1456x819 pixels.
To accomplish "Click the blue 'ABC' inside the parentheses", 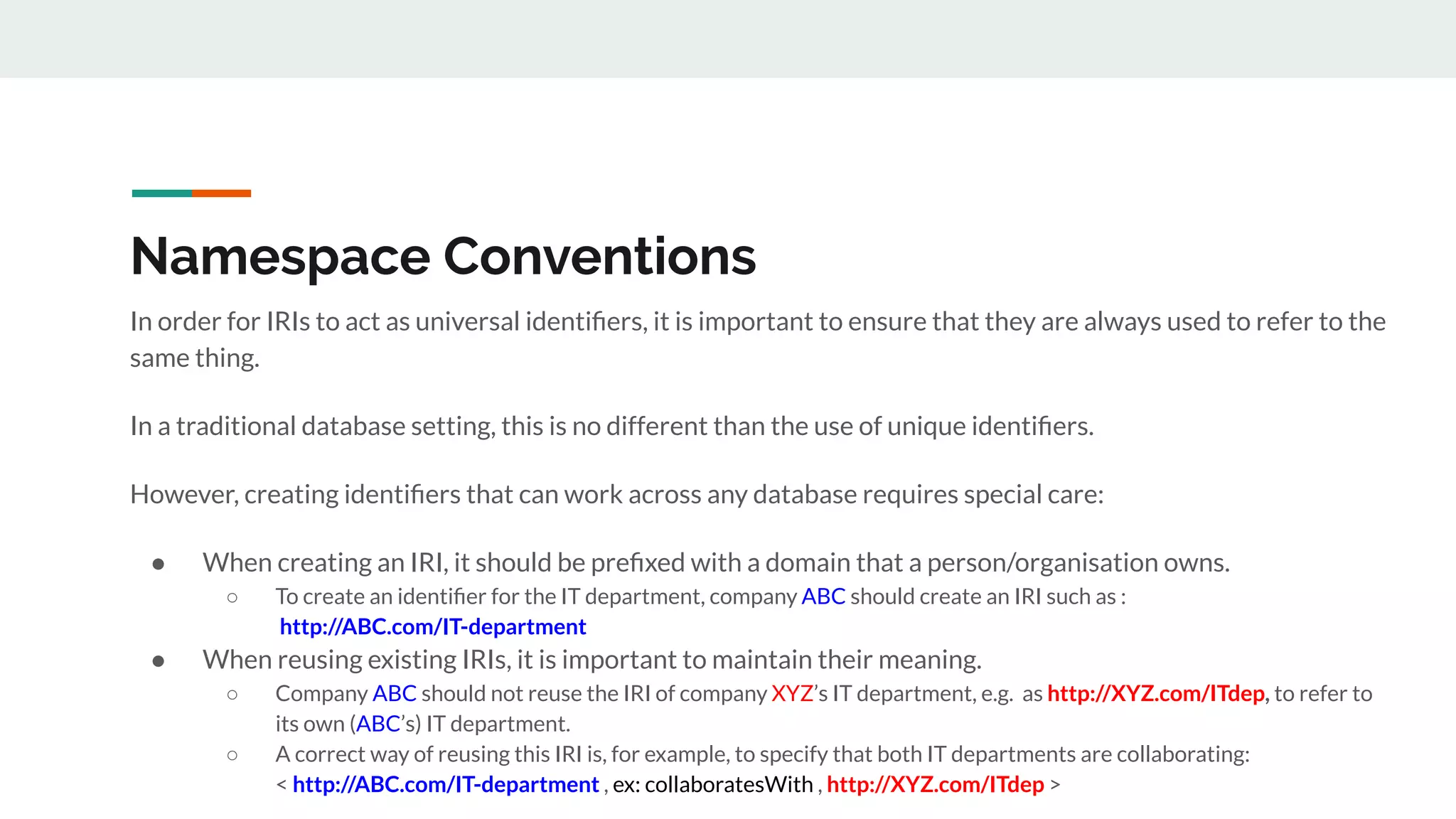I will [378, 724].
